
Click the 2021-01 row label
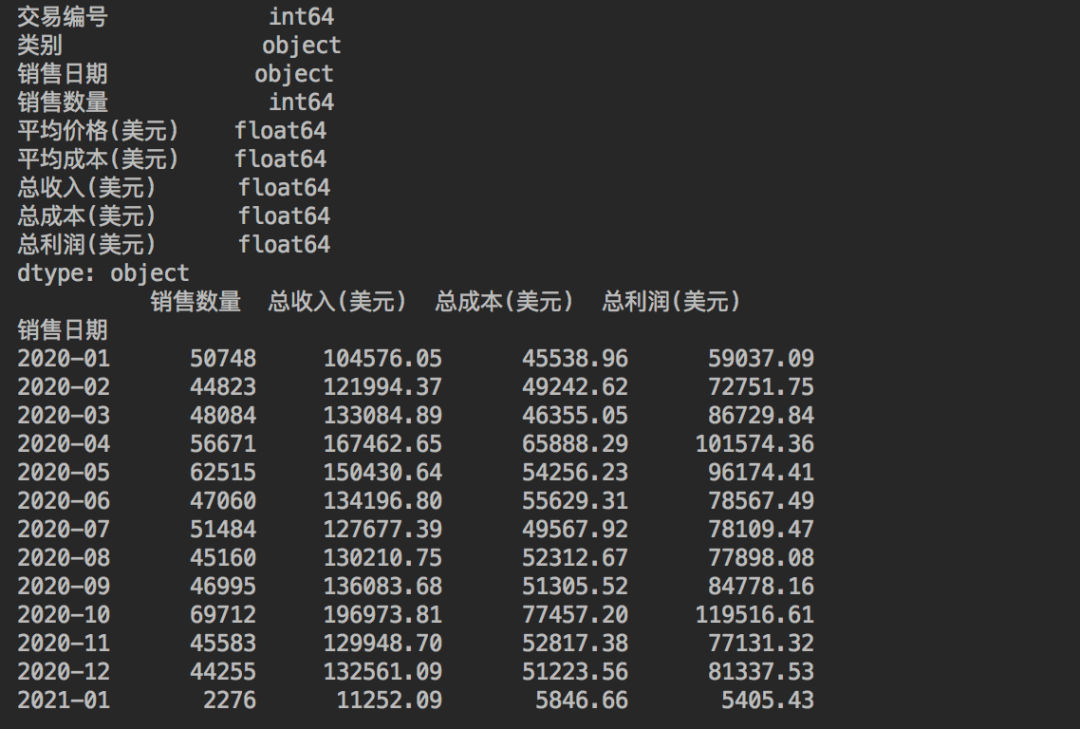(63, 700)
